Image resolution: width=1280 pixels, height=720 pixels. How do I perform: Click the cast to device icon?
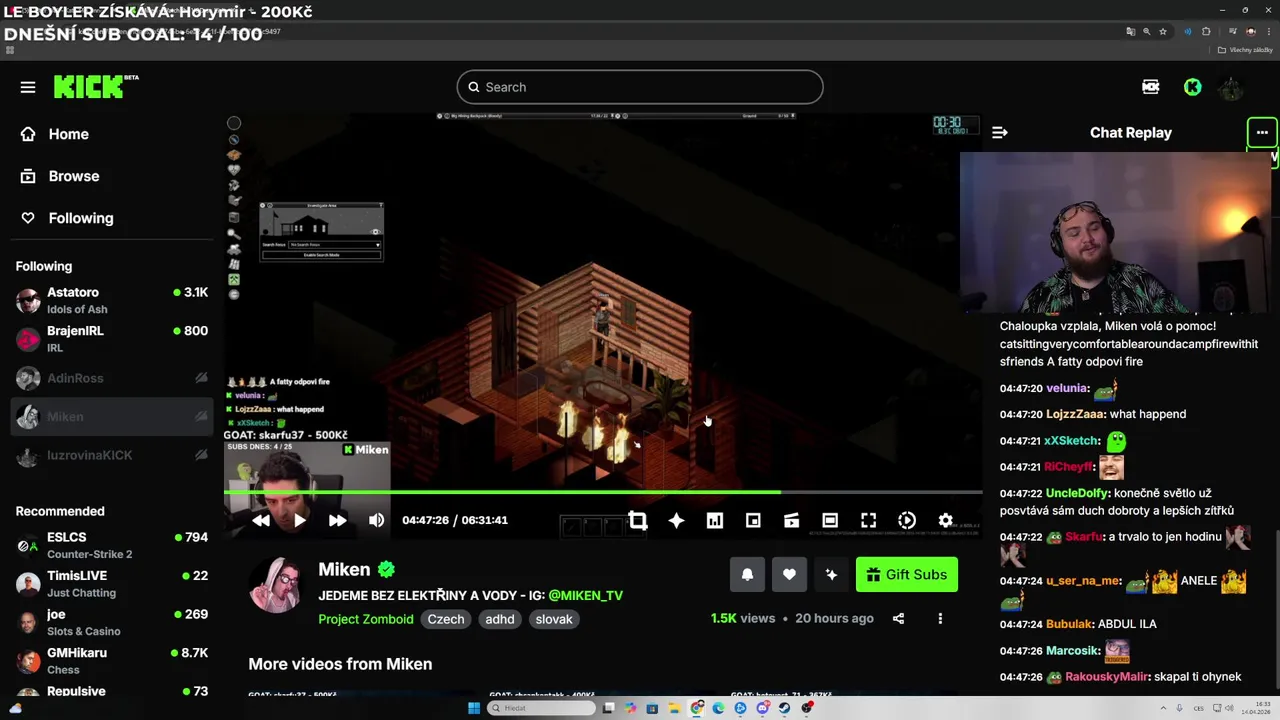(x=791, y=520)
